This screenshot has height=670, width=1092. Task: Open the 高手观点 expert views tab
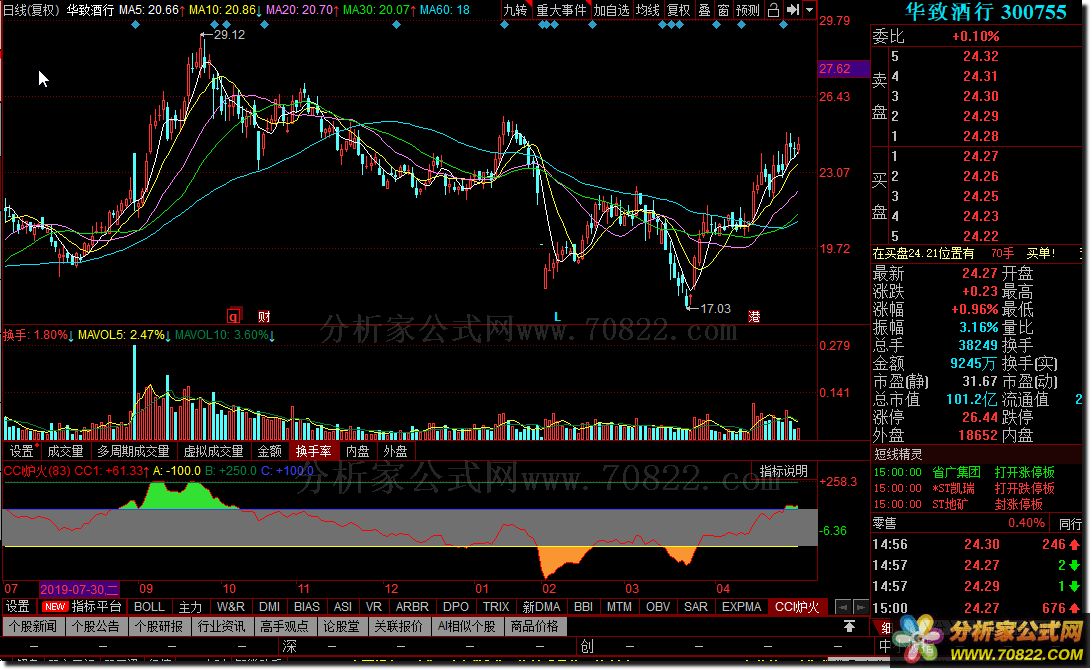click(284, 626)
